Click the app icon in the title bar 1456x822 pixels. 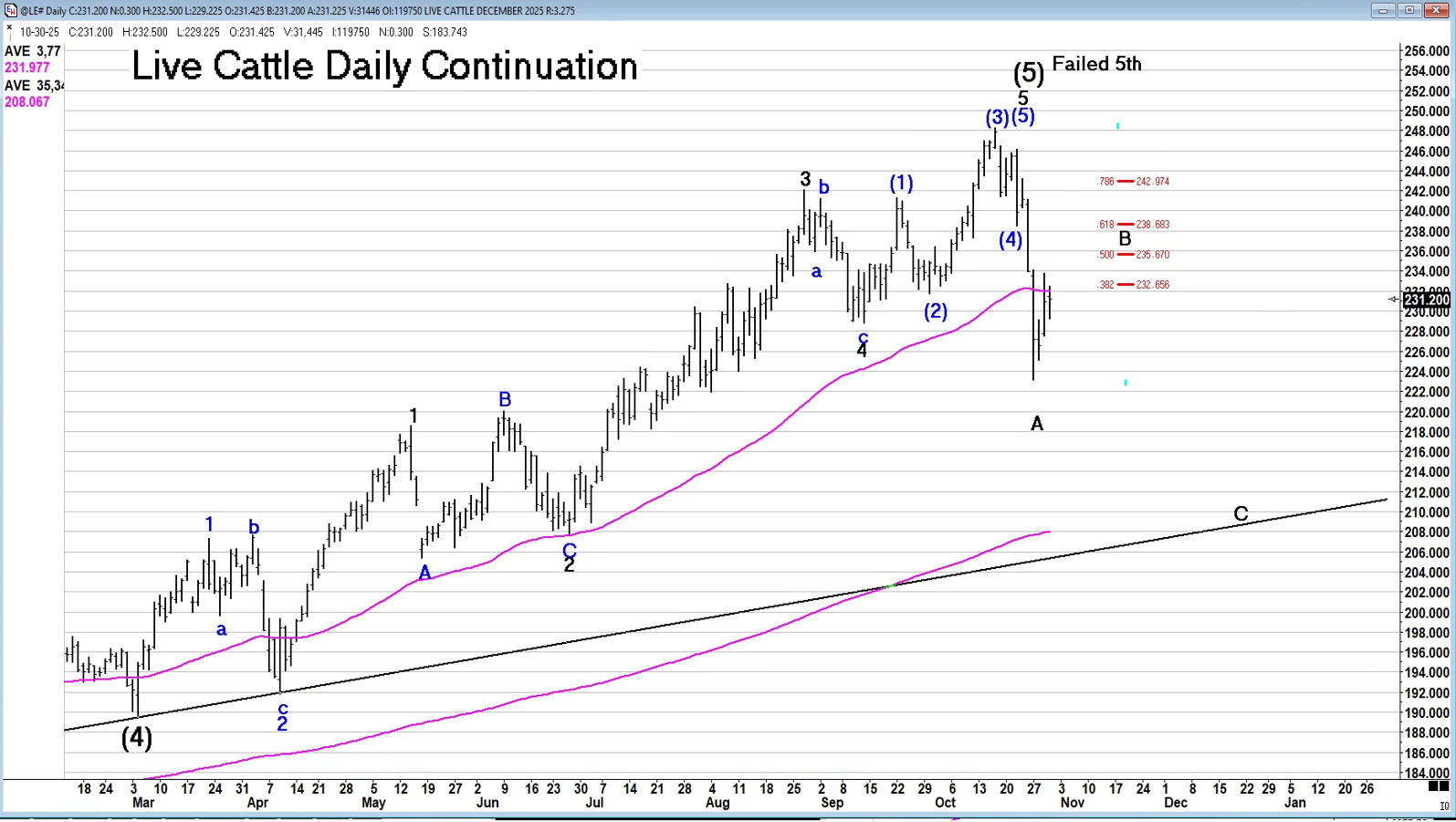10,11
